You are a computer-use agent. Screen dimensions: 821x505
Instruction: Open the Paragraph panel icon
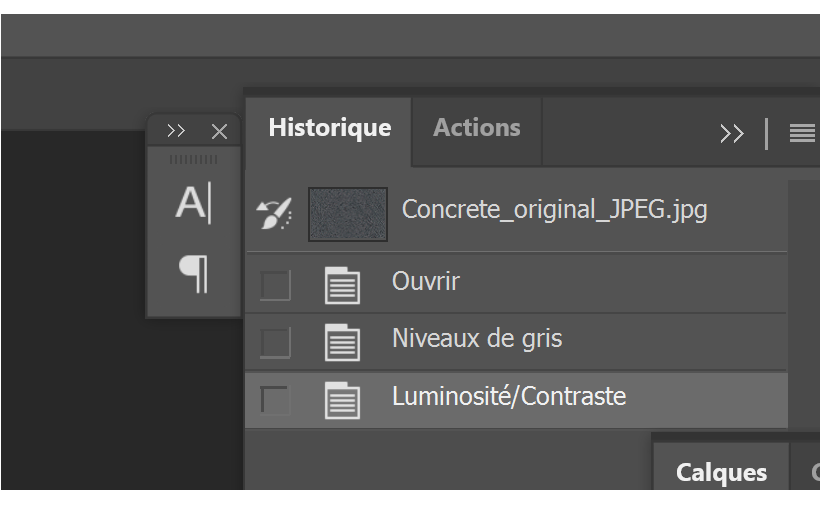193,272
